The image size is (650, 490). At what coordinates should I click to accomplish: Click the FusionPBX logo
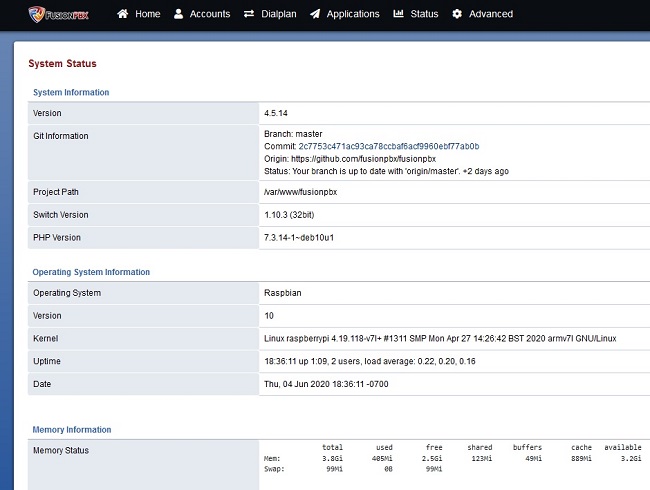click(58, 15)
